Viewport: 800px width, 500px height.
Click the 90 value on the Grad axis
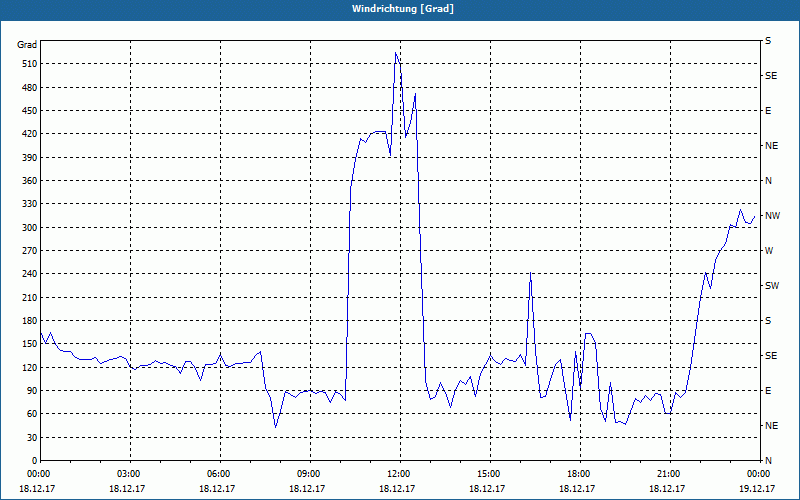coord(32,391)
